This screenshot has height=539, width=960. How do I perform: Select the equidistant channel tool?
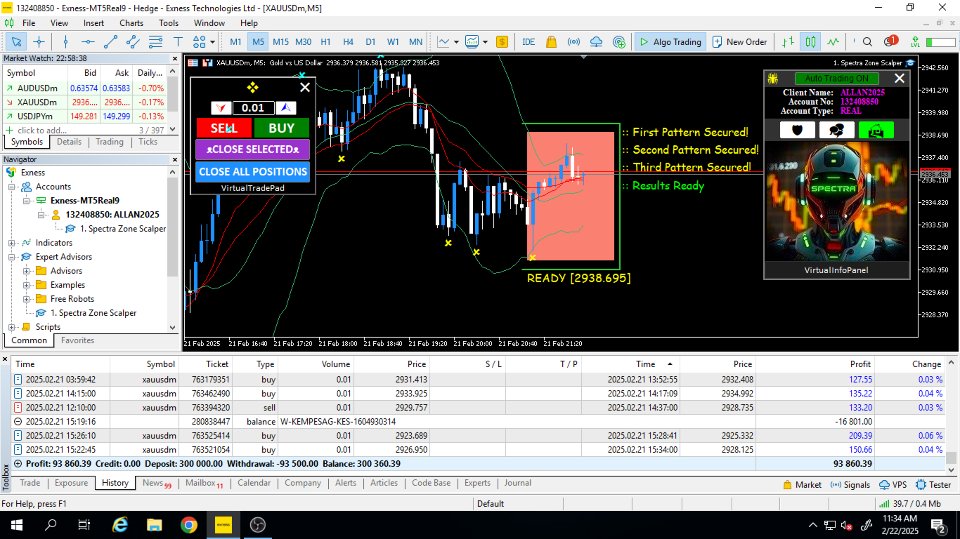tap(133, 42)
